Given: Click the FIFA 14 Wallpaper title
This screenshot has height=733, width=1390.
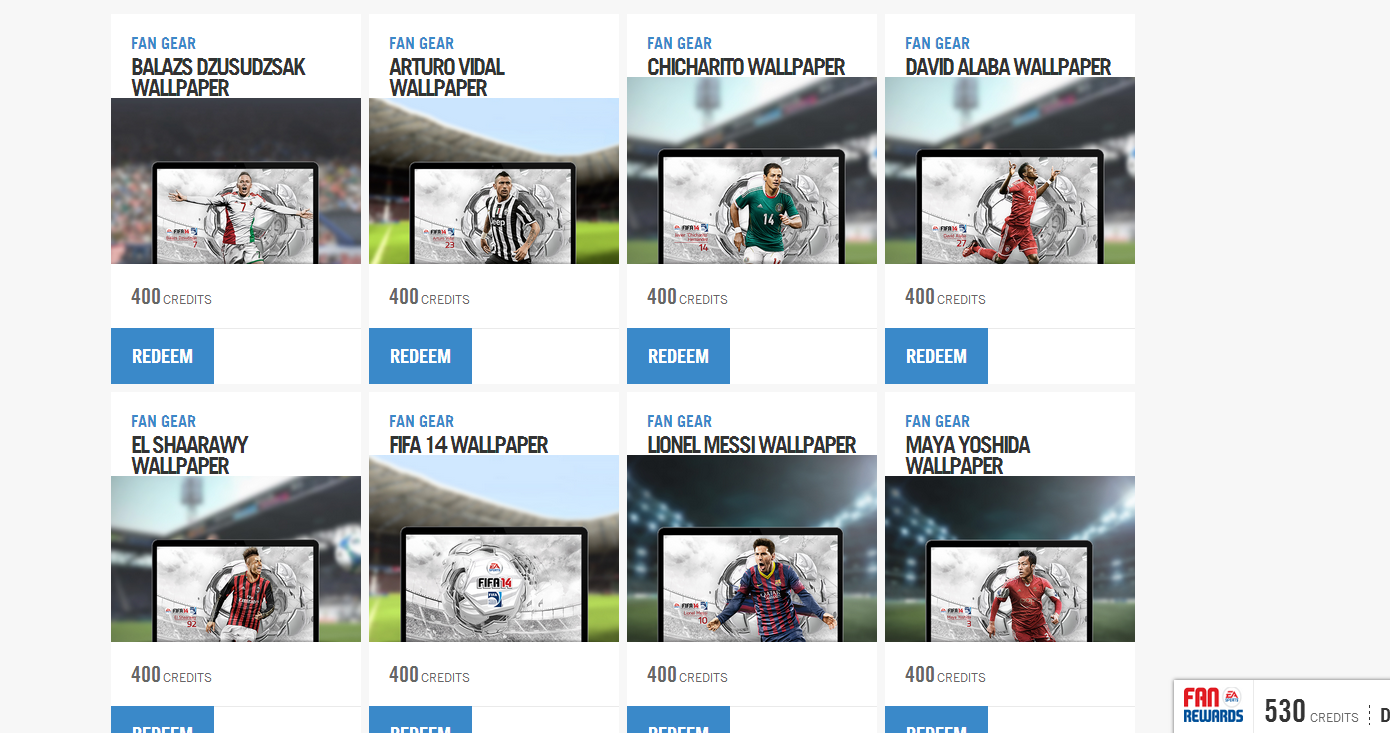Looking at the screenshot, I should 468,445.
